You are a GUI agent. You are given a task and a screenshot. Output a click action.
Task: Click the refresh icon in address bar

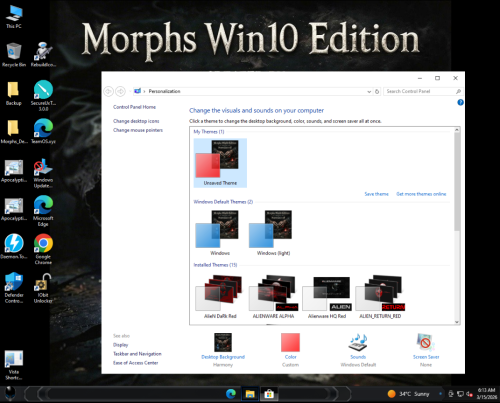click(x=377, y=91)
